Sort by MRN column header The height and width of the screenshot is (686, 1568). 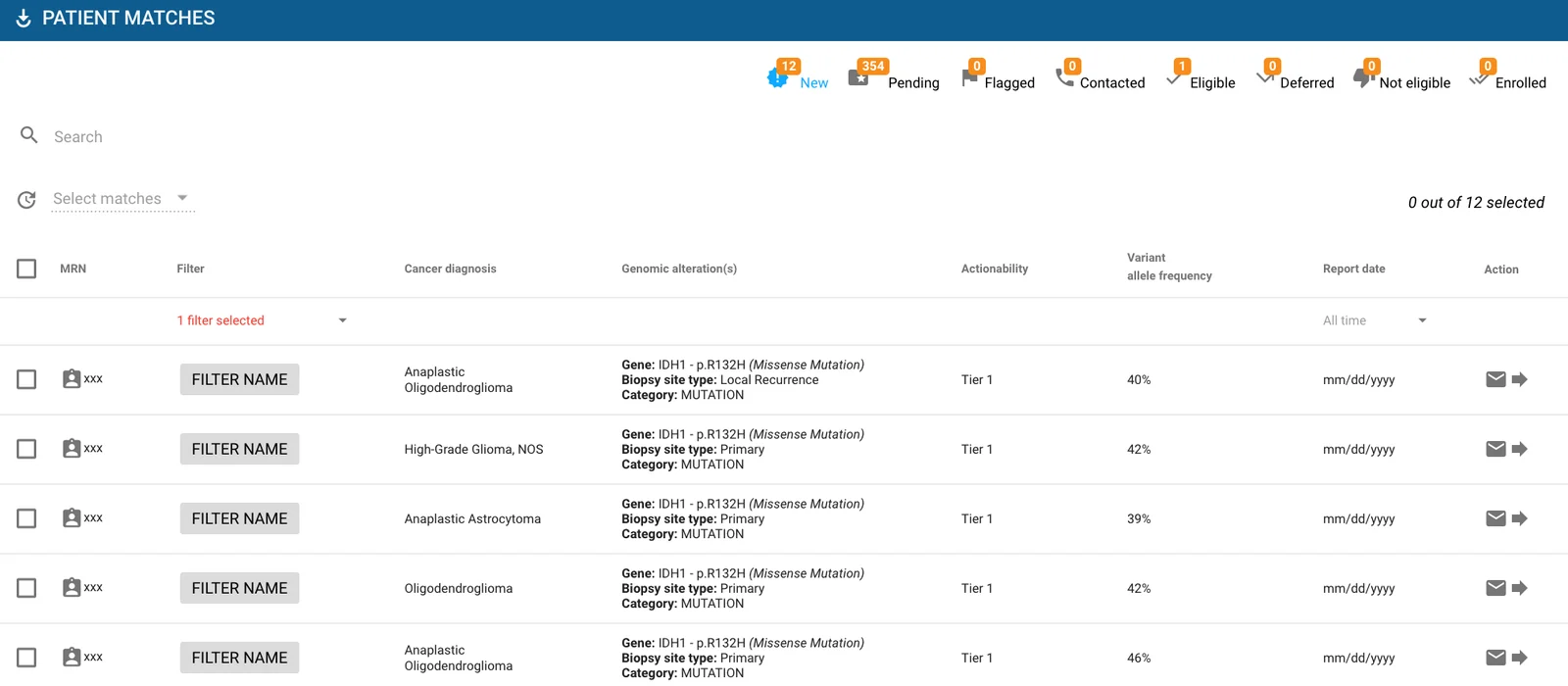pyautogui.click(x=73, y=269)
